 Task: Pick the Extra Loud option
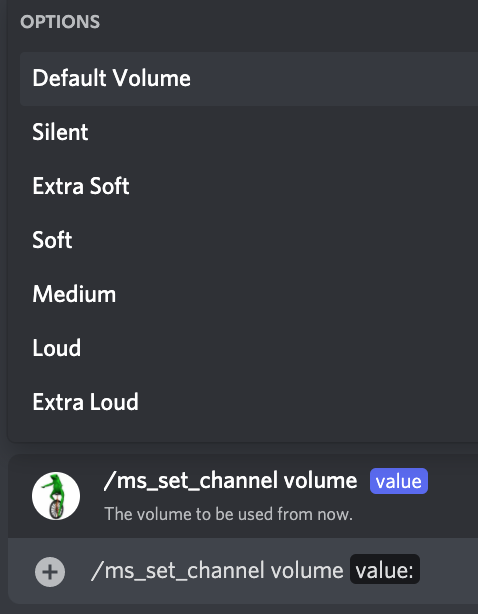[x=249, y=402]
